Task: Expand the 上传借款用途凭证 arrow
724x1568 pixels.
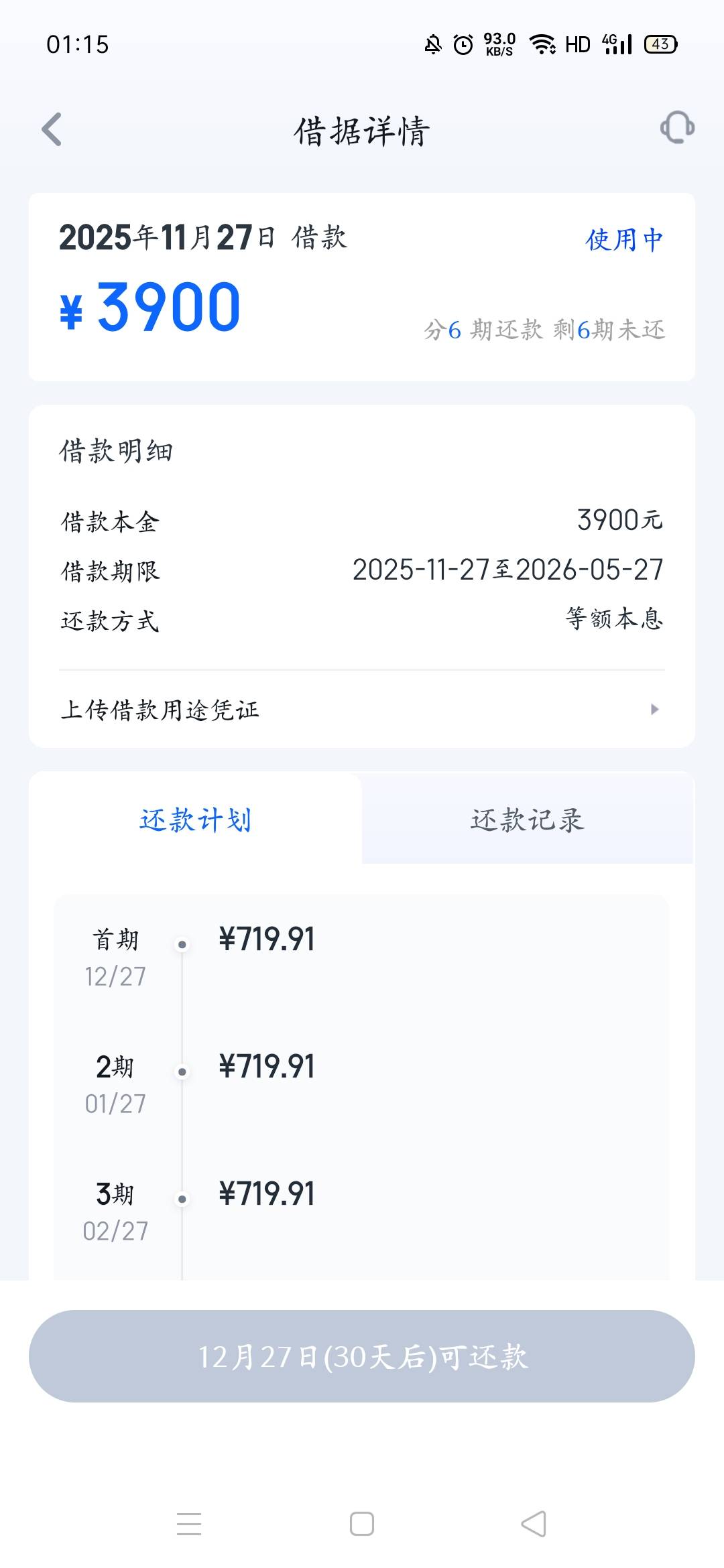Action: click(x=655, y=709)
